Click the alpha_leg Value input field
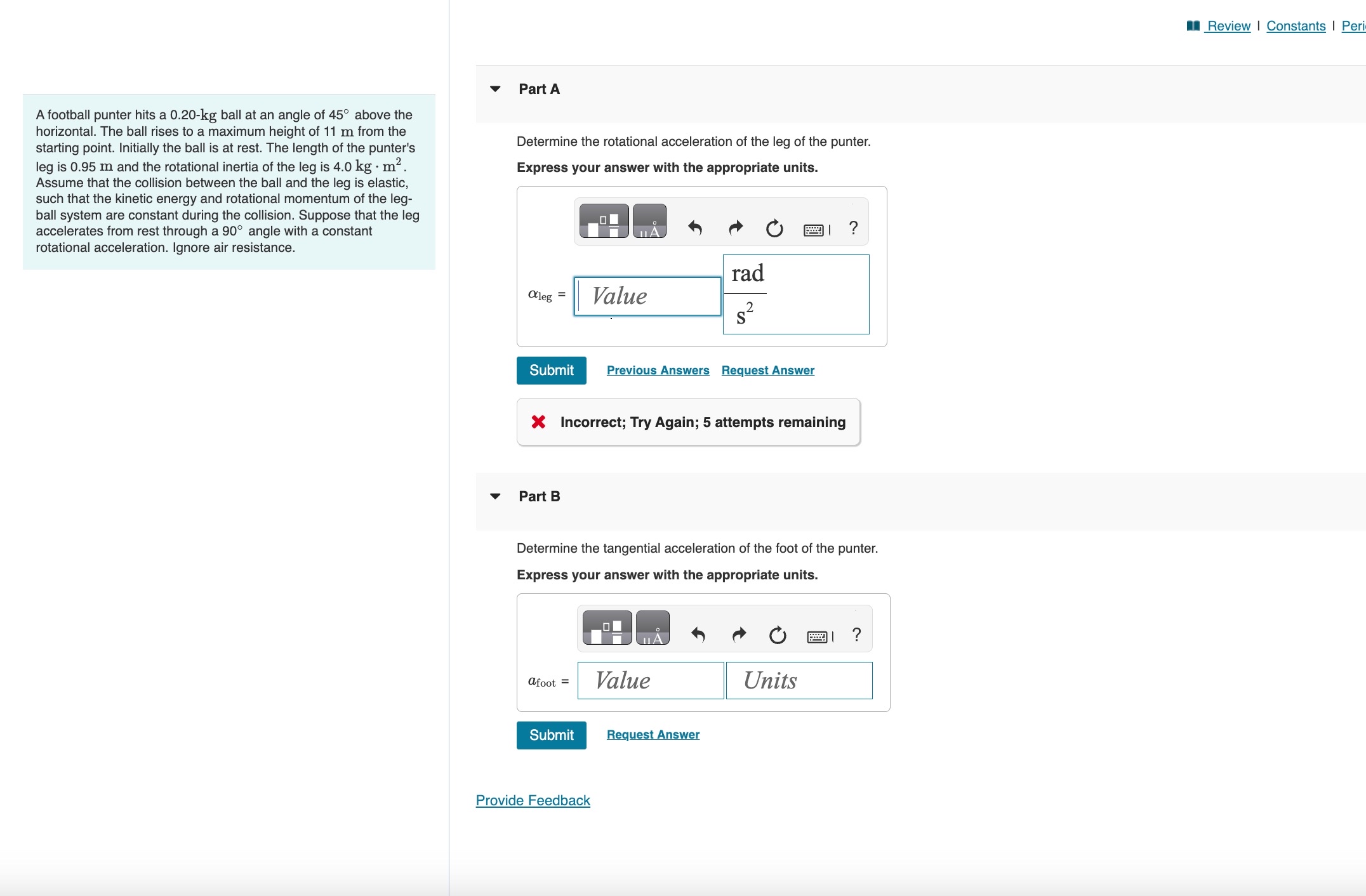The width and height of the screenshot is (1366, 896). coord(647,296)
